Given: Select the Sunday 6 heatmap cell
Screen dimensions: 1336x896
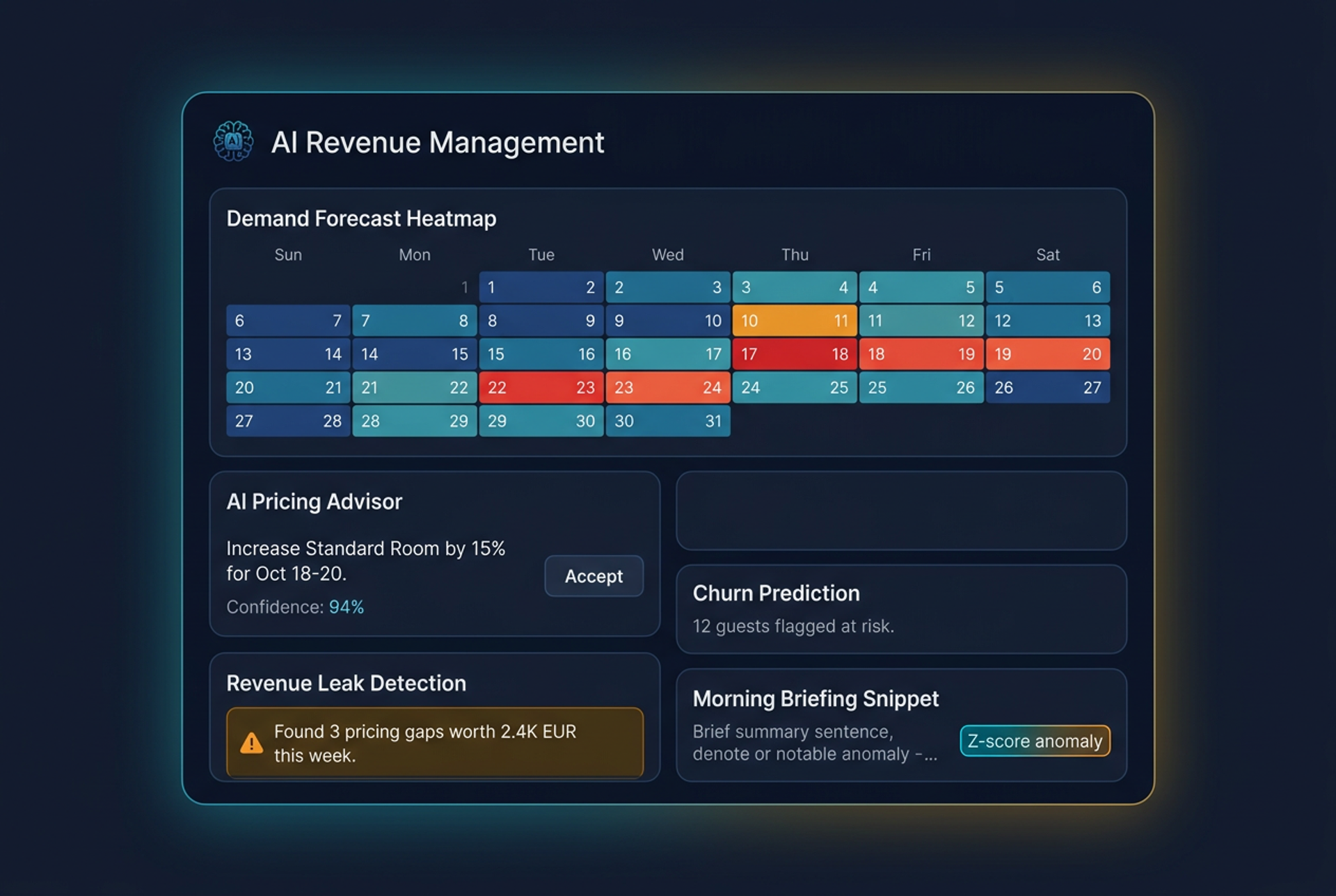Looking at the screenshot, I should click(x=288, y=321).
